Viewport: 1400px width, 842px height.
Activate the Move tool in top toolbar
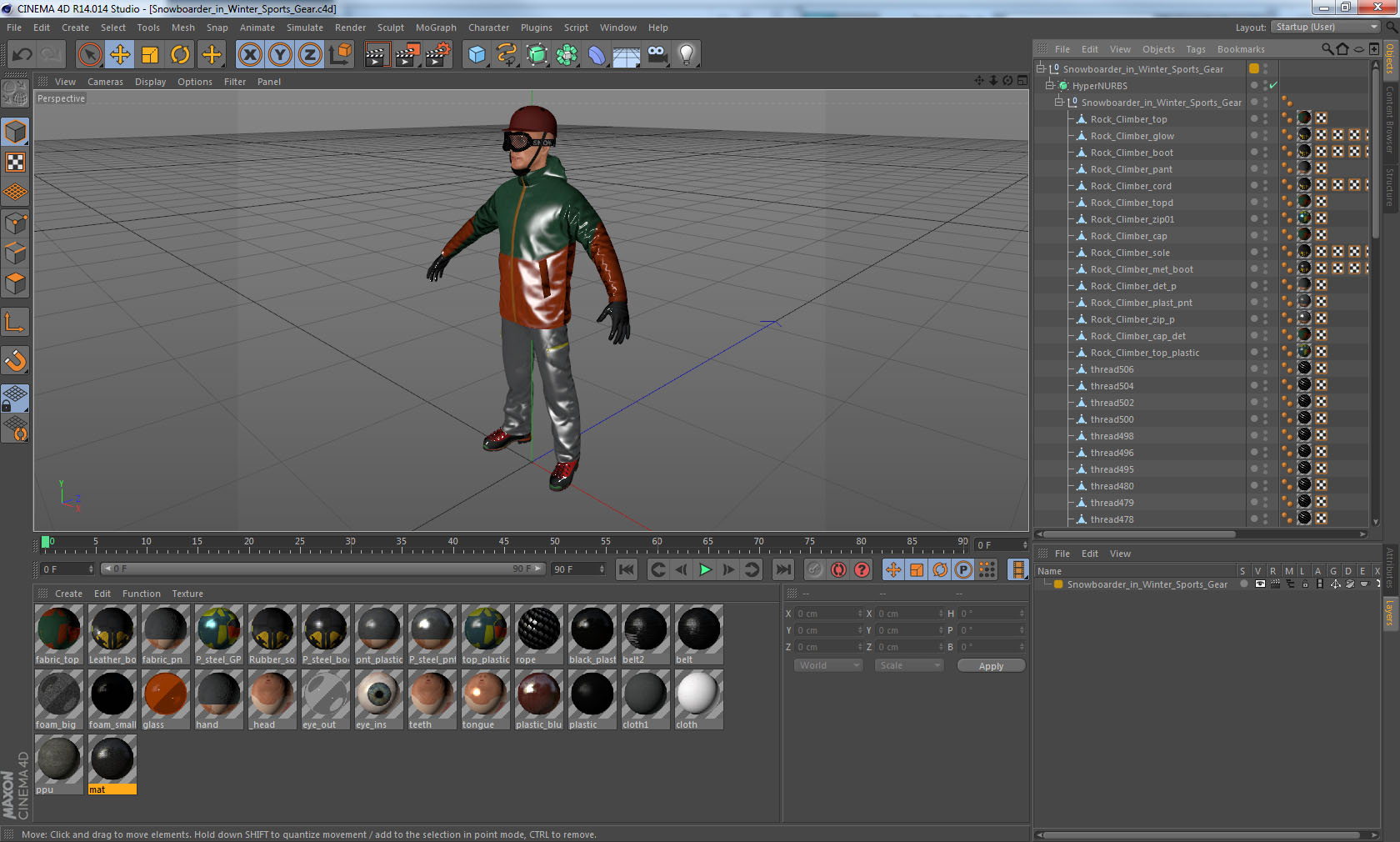point(120,55)
